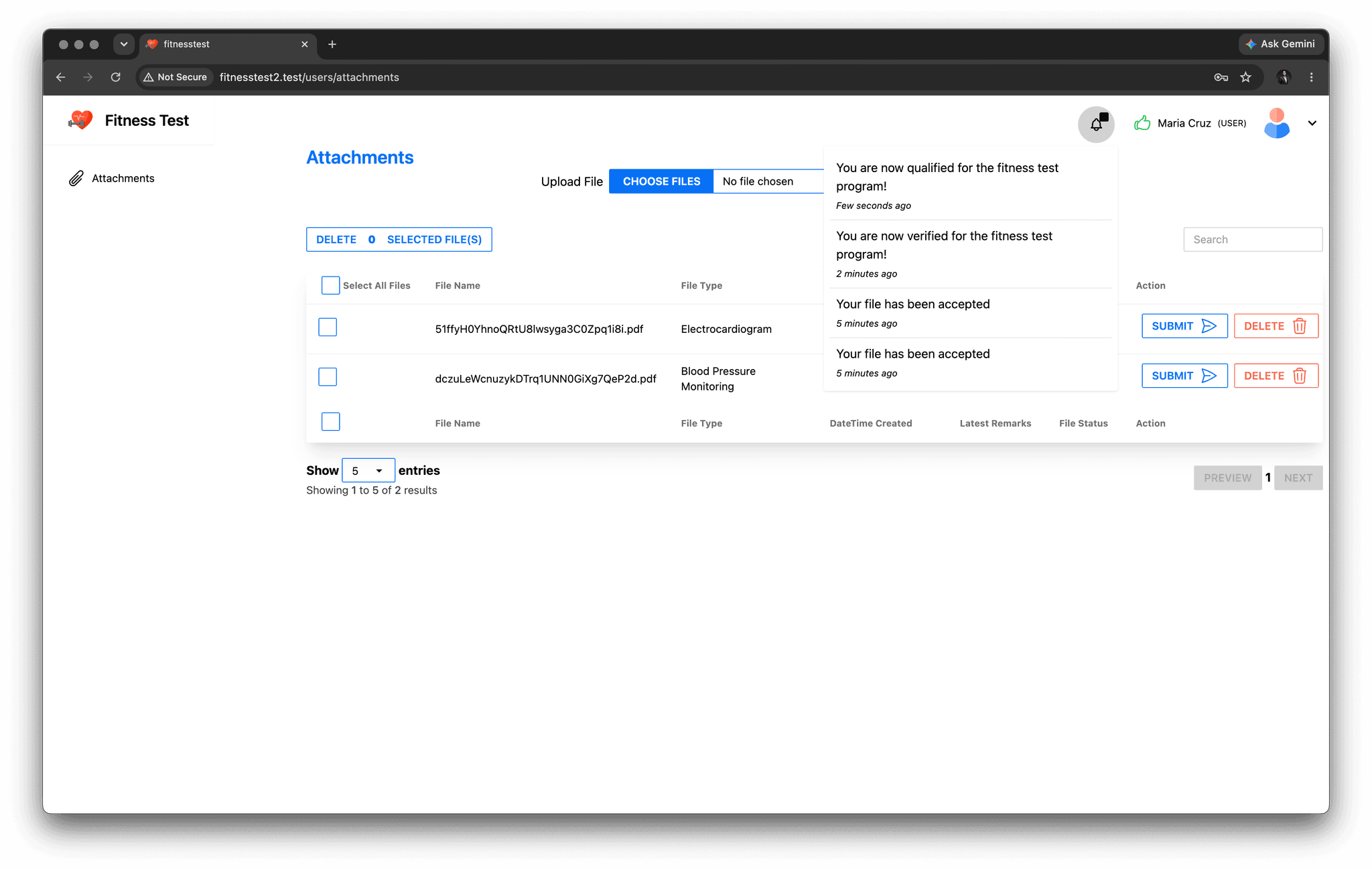Image resolution: width=1372 pixels, height=870 pixels.
Task: Click the Attachments page heading
Action: pyautogui.click(x=360, y=157)
